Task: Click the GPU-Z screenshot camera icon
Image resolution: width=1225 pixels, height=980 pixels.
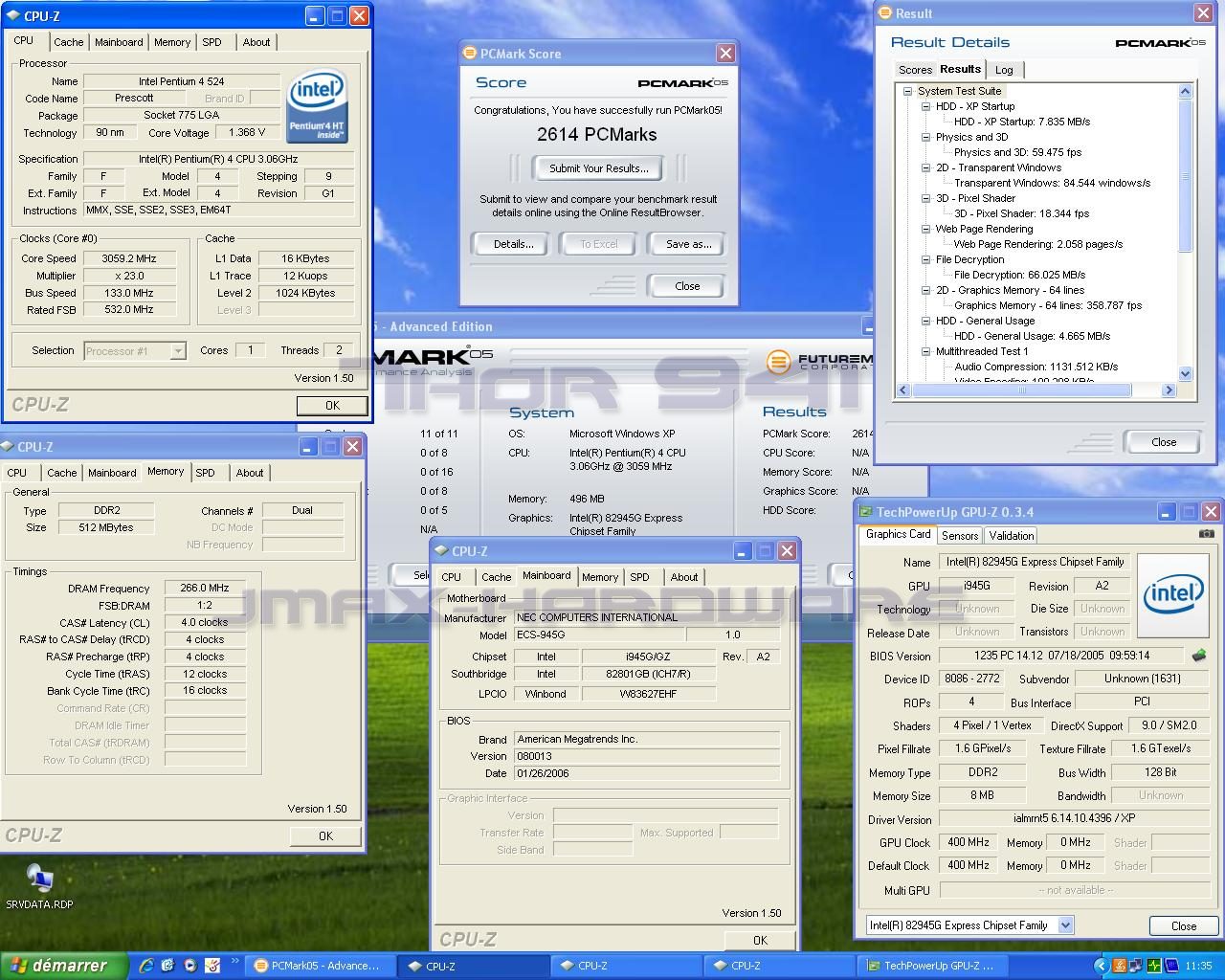Action: [x=1207, y=533]
